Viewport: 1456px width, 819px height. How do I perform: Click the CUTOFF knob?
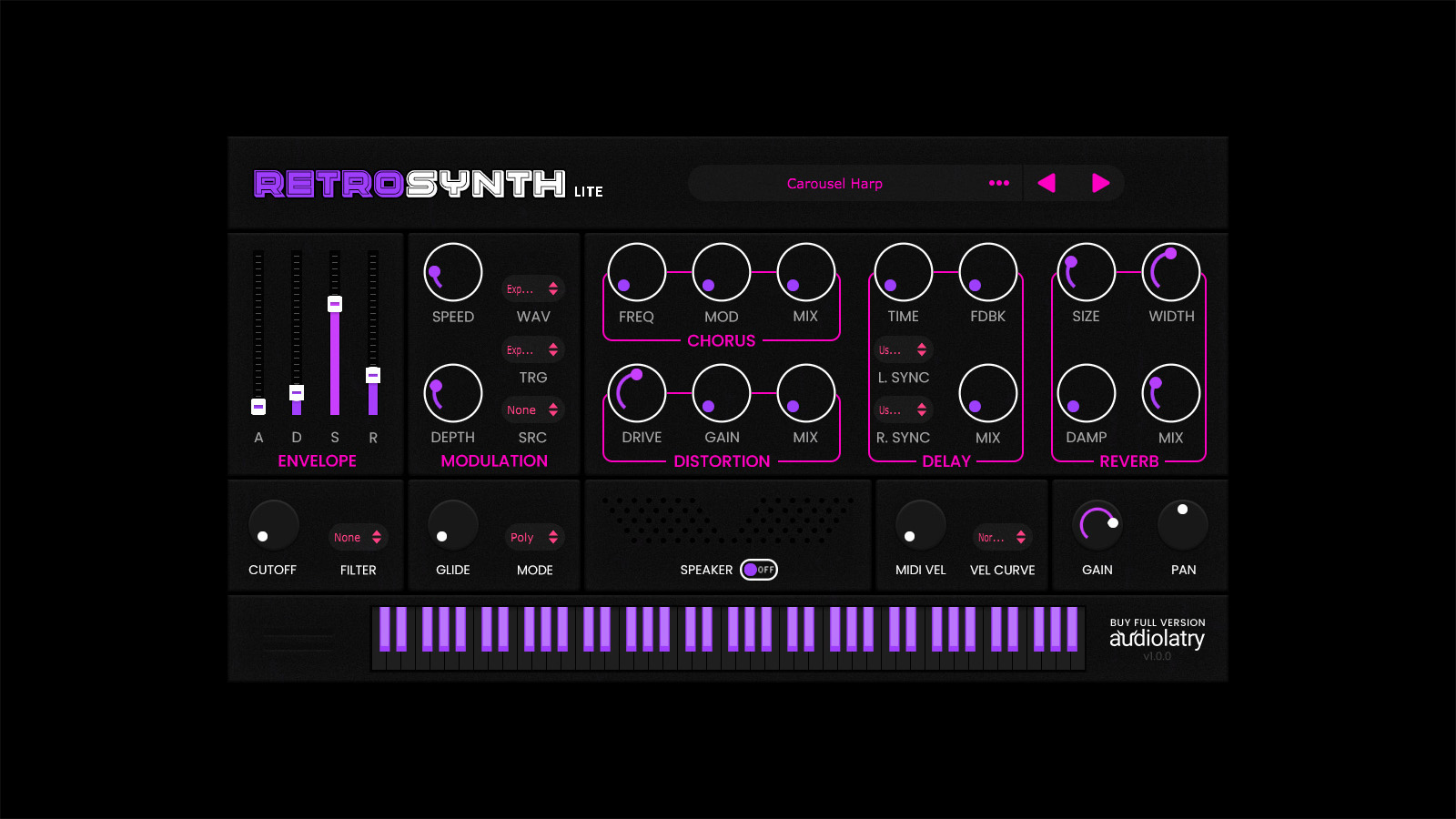(274, 525)
